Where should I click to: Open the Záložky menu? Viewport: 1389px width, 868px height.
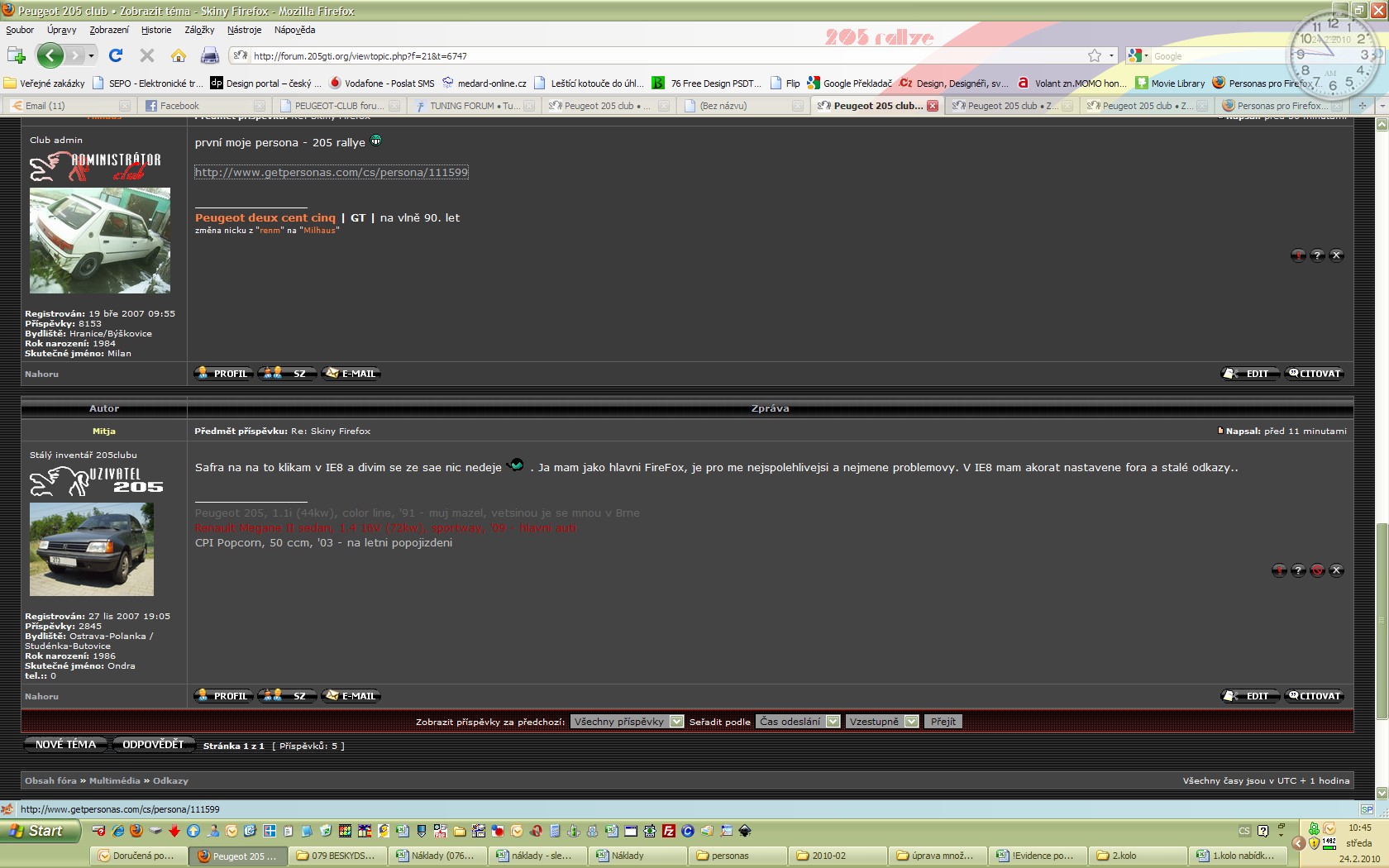(199, 30)
